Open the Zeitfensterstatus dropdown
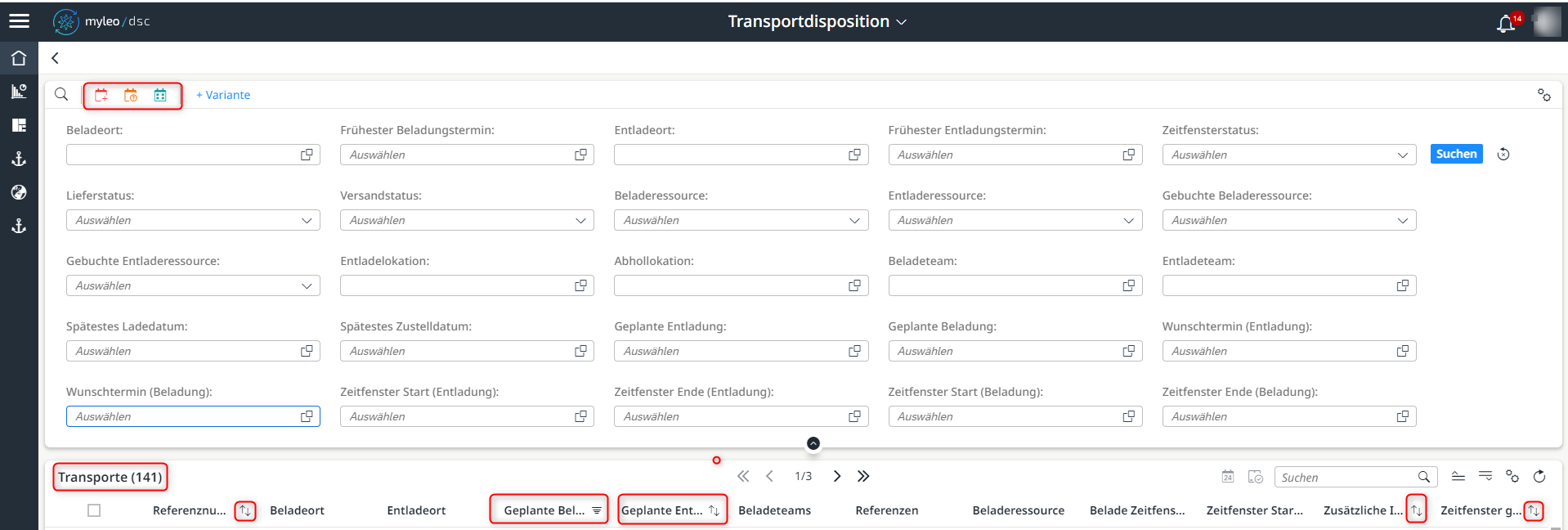This screenshot has height=530, width=1568. point(1288,154)
